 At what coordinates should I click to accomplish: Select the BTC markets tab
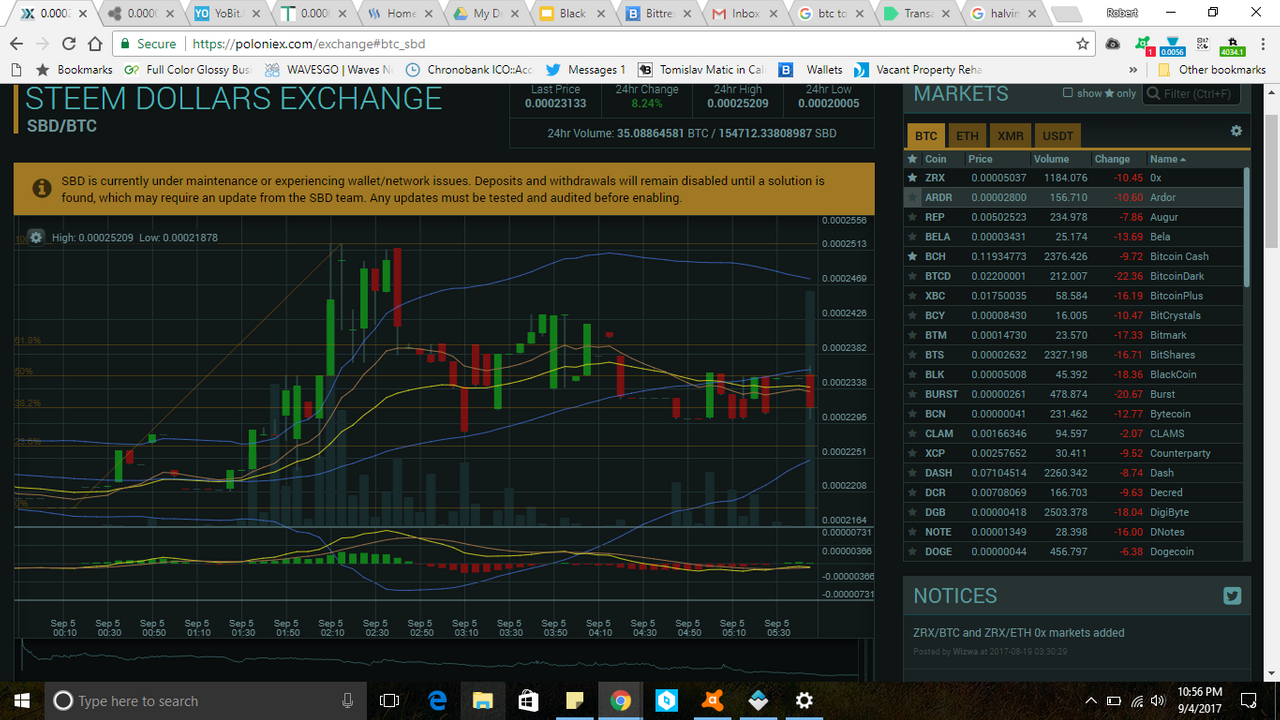click(x=926, y=136)
